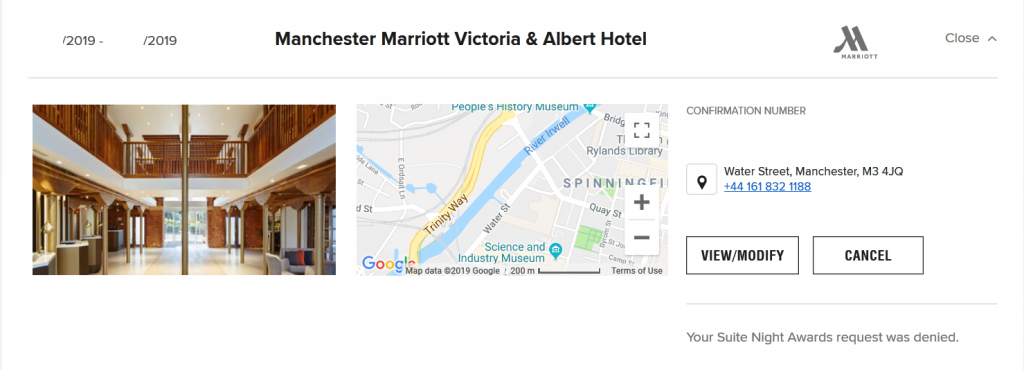Zoom in on the map
Screen dimensions: 1024x370
click(642, 202)
